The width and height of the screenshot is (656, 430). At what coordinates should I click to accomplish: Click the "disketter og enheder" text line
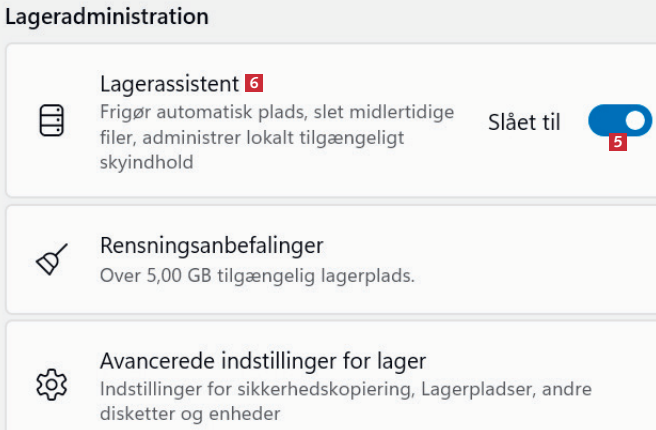point(190,412)
